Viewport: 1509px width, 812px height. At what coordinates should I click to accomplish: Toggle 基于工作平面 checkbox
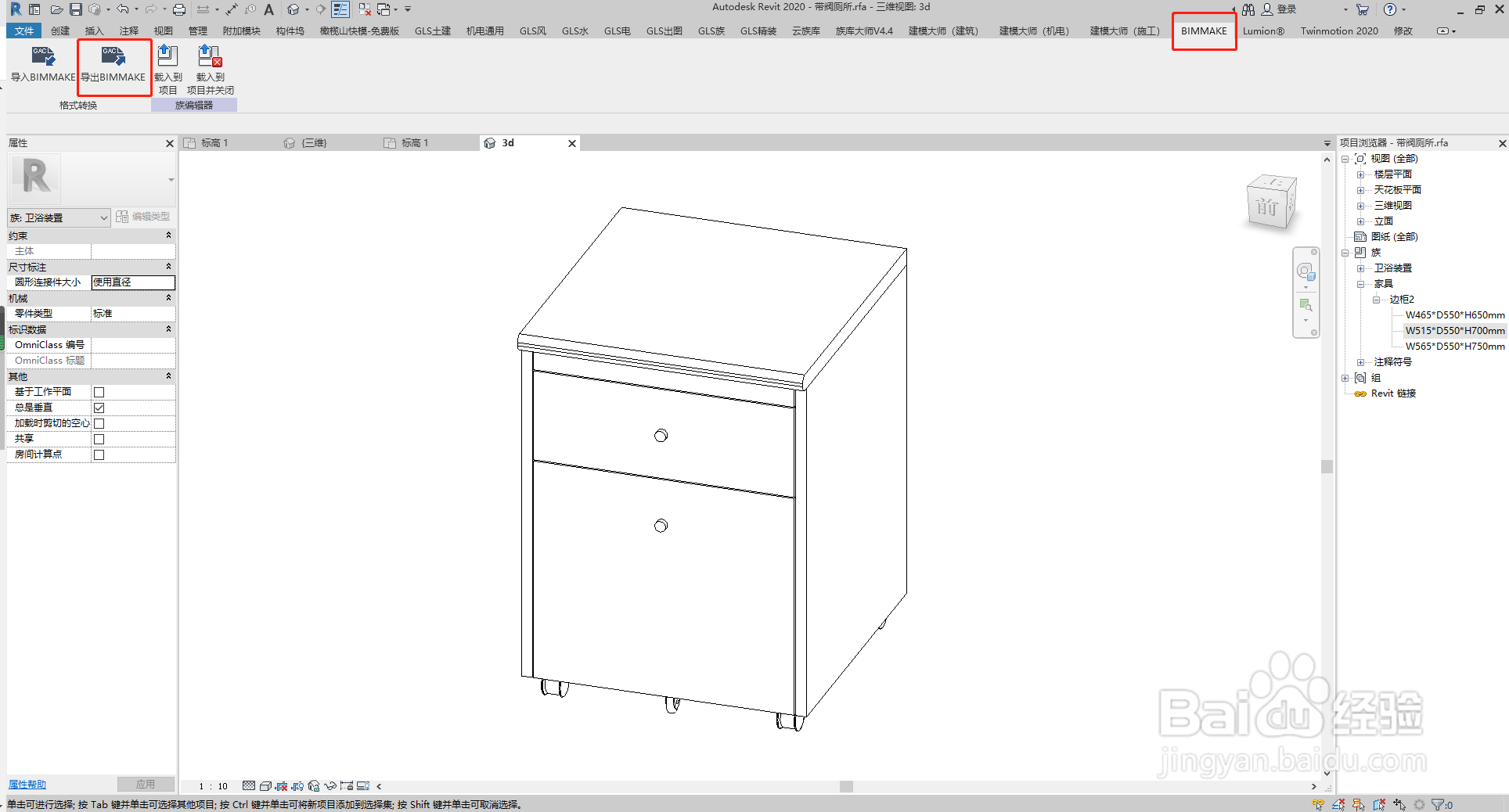click(99, 392)
